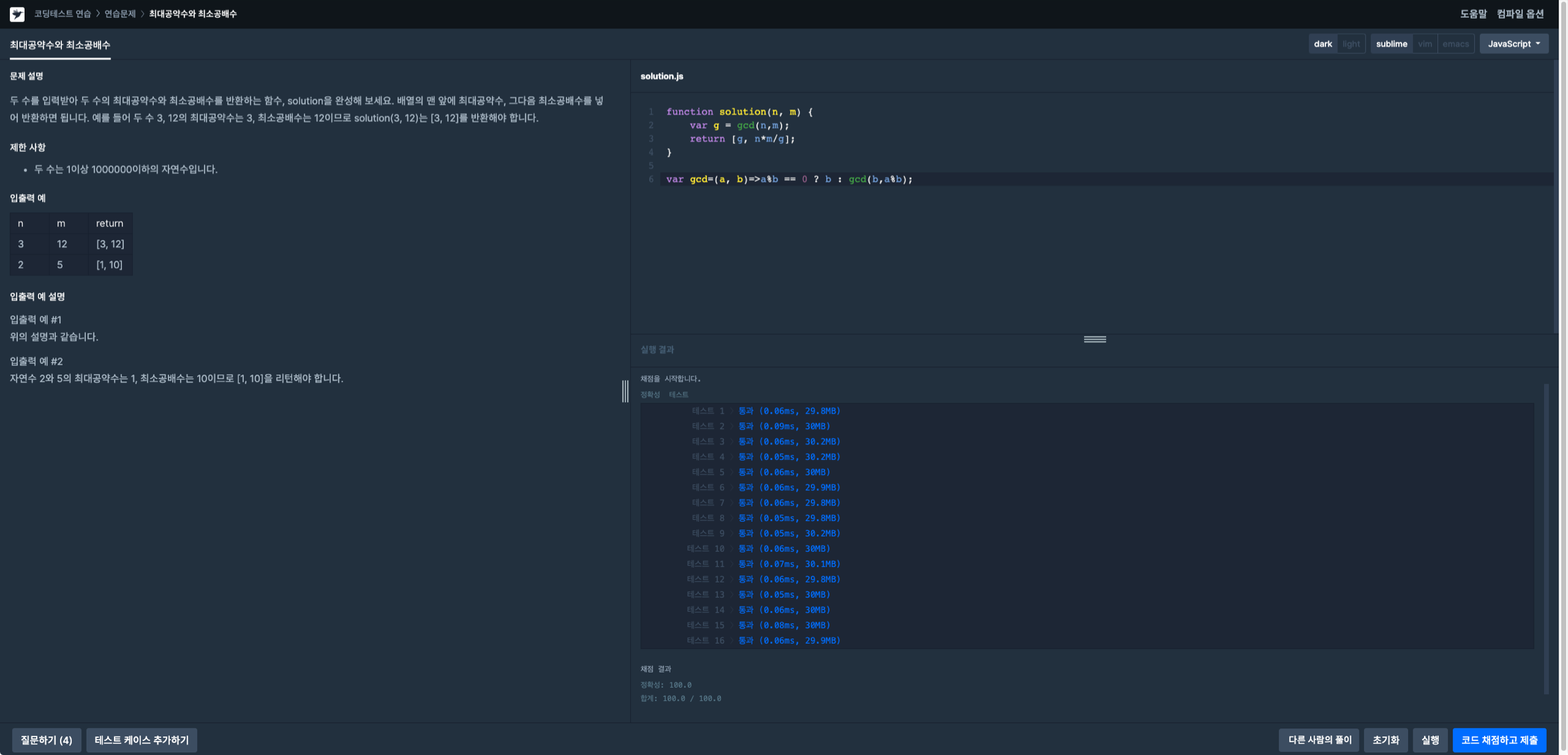This screenshot has width=1568, height=755.
Task: Go to 코딩테스트 연습 breadcrumb
Action: (63, 14)
